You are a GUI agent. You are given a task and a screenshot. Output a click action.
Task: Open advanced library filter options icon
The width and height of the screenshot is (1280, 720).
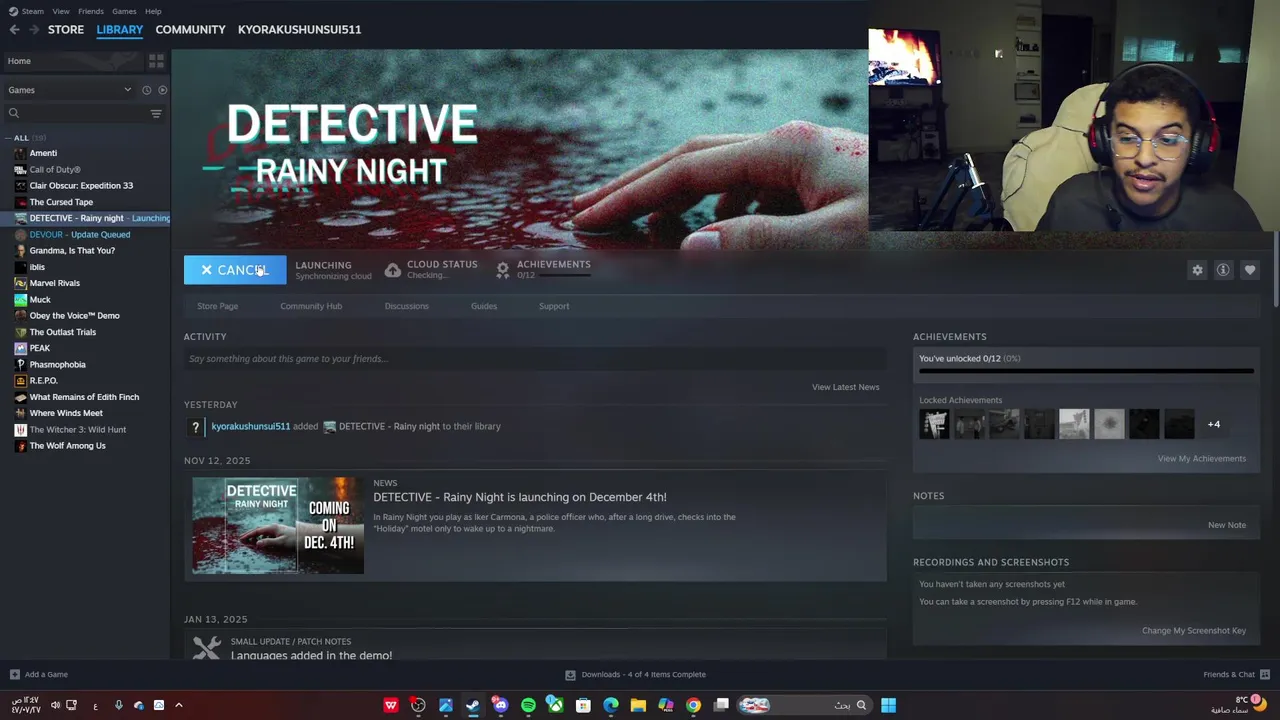156,113
